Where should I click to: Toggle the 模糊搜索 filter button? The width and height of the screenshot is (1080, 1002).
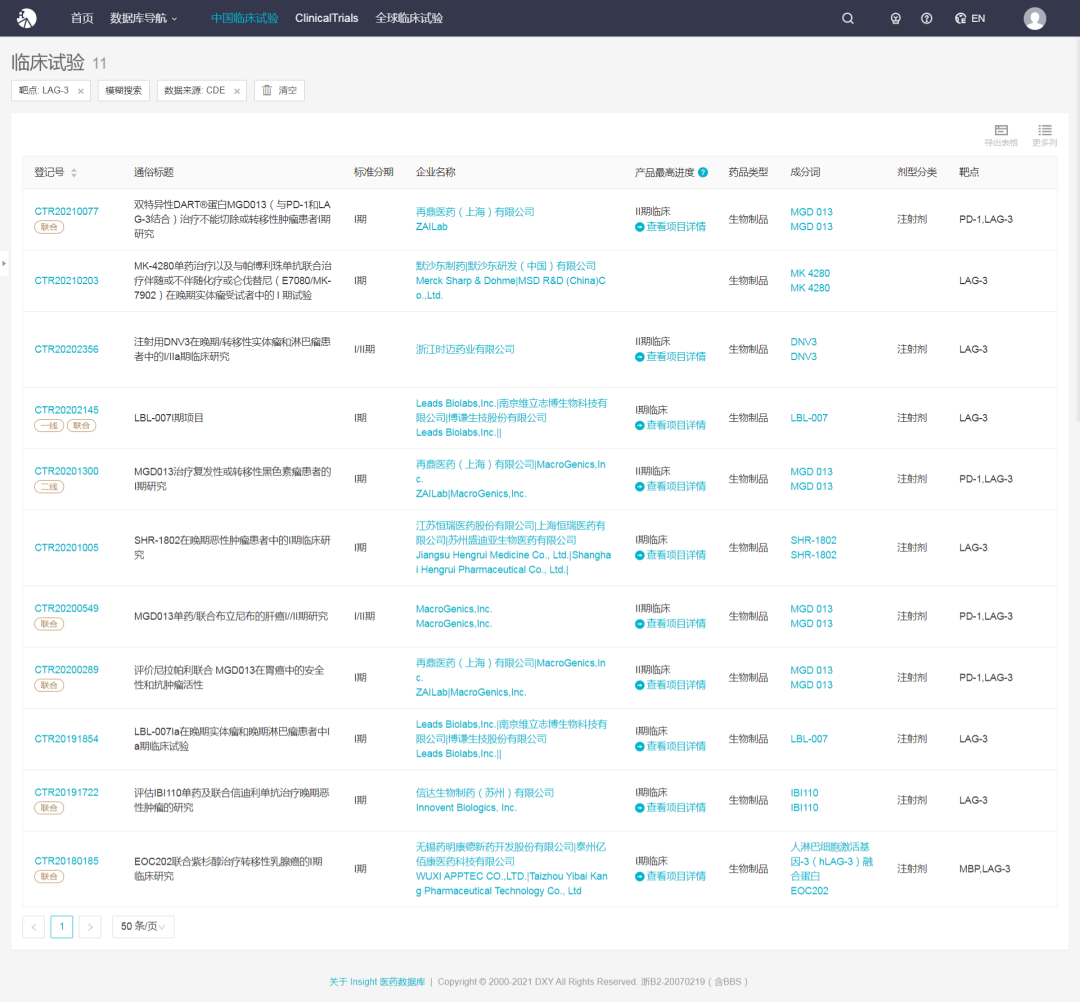pyautogui.click(x=123, y=90)
